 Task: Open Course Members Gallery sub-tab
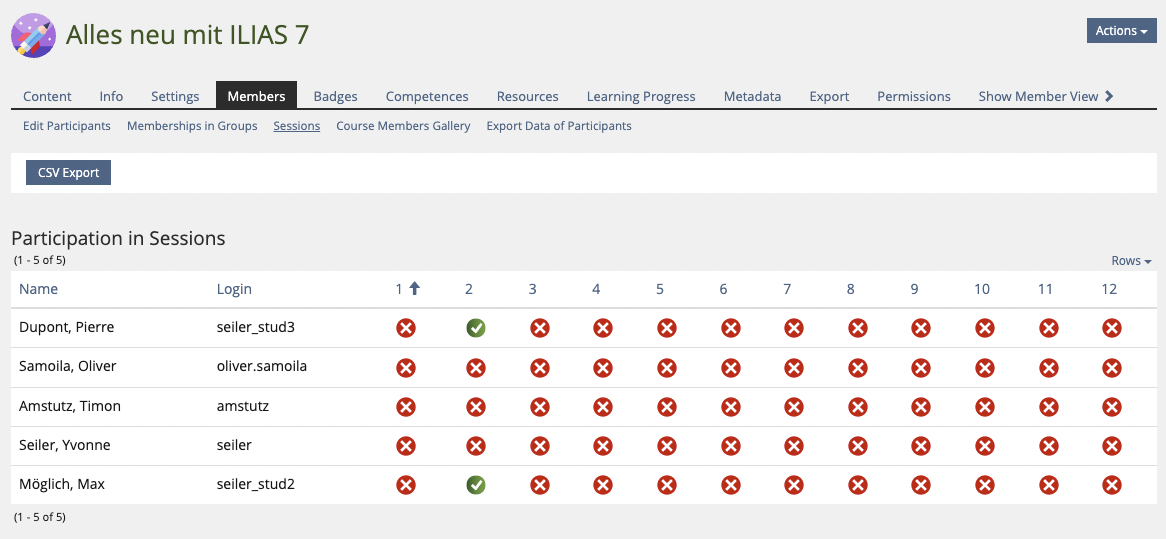403,126
